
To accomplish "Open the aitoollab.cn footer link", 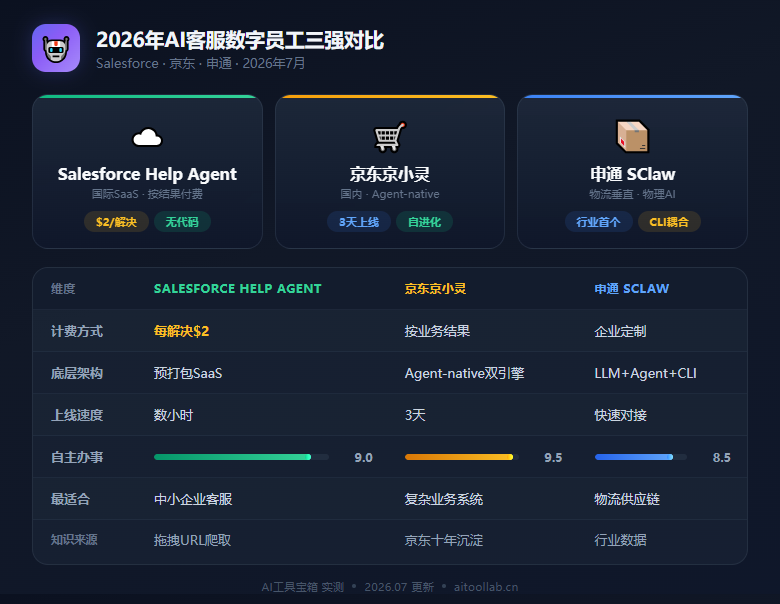I will point(486,587).
